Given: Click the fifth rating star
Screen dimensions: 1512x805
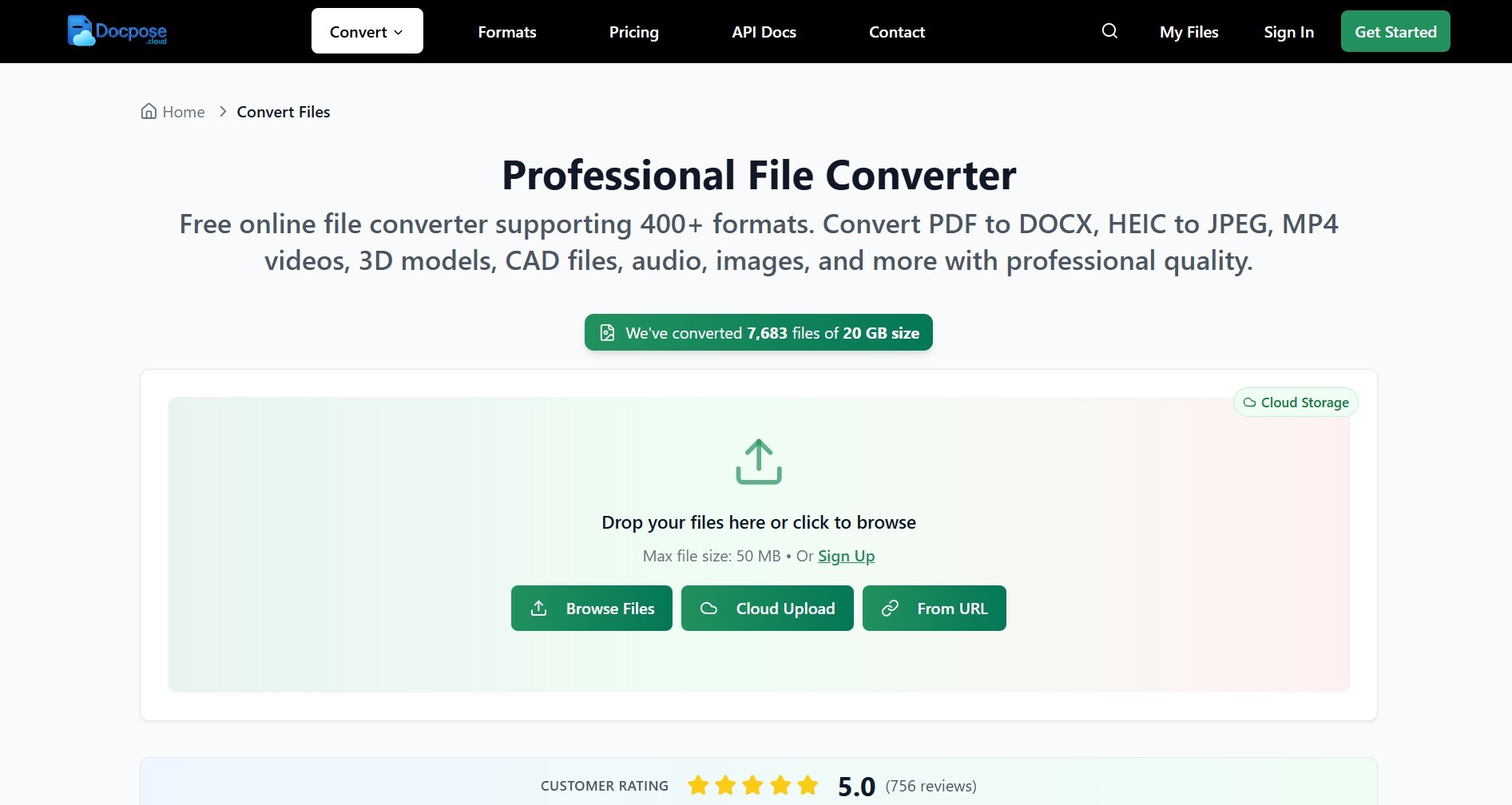Looking at the screenshot, I should click(x=808, y=785).
